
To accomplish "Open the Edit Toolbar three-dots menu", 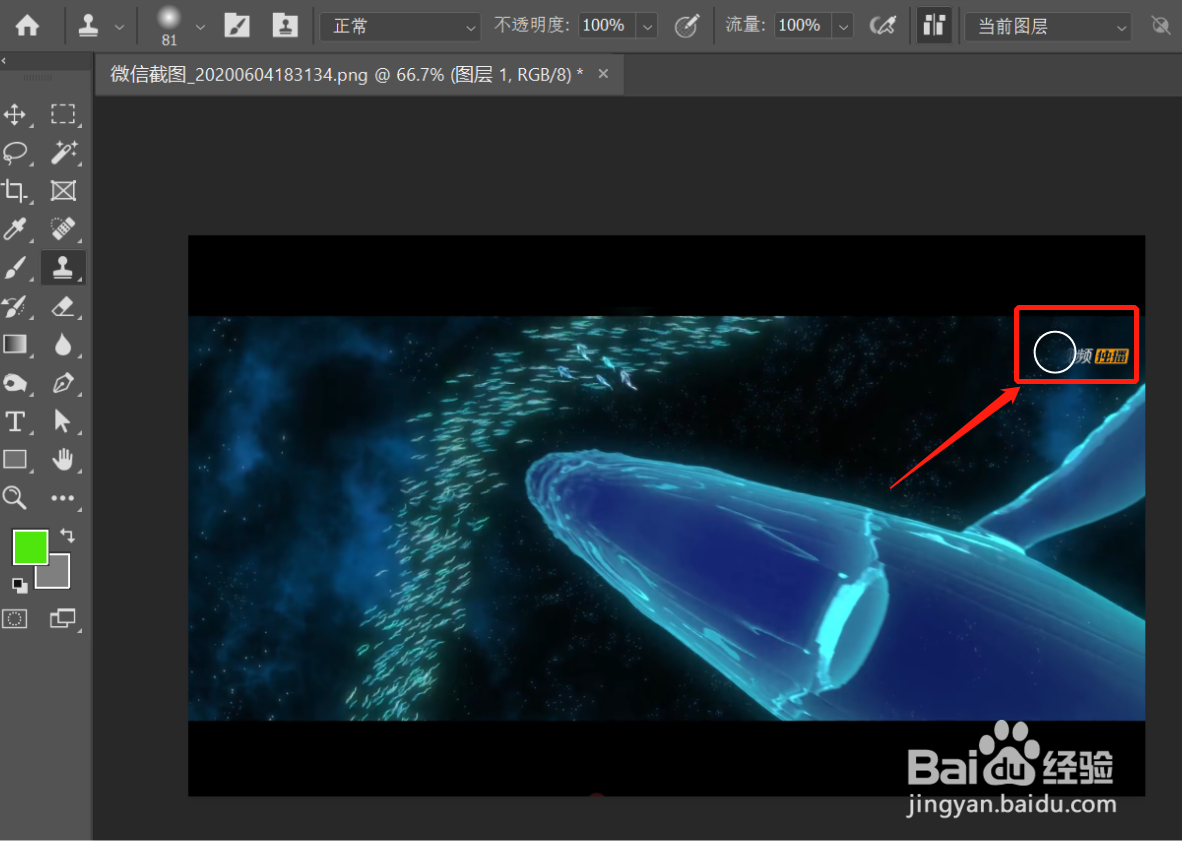I will click(63, 498).
